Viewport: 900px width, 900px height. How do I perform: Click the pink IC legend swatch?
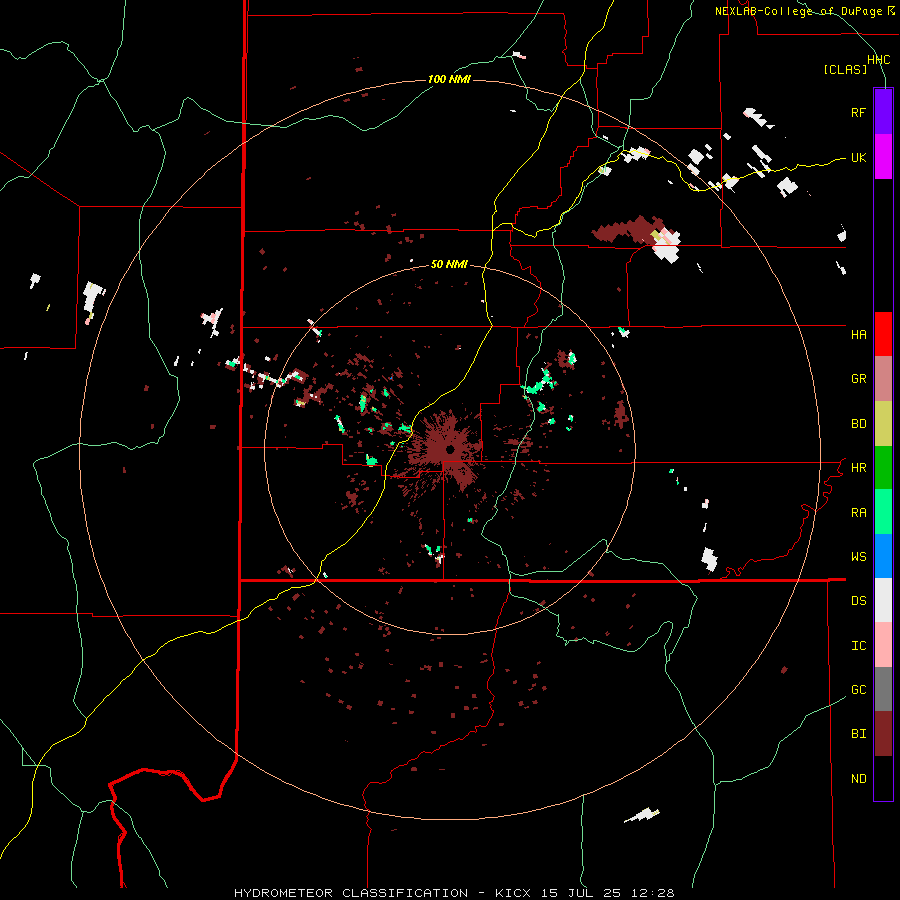(883, 645)
